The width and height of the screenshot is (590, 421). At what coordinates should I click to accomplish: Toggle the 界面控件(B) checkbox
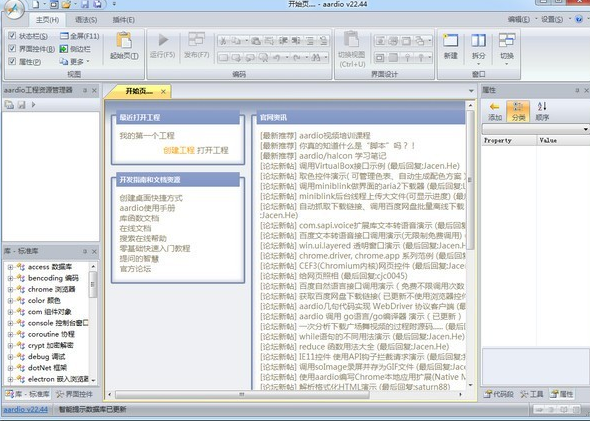point(12,49)
